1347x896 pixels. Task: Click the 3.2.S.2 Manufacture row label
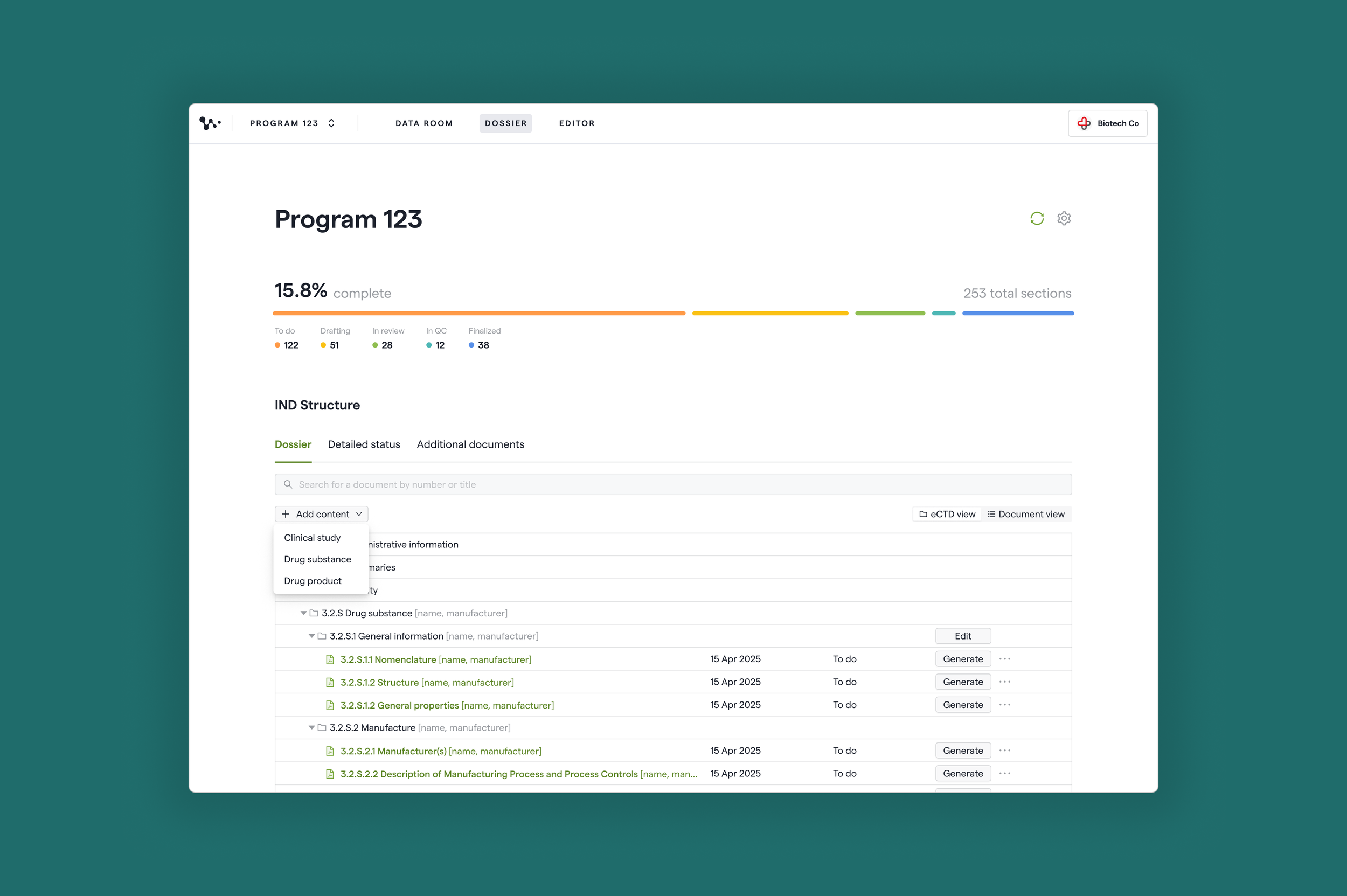[420, 727]
